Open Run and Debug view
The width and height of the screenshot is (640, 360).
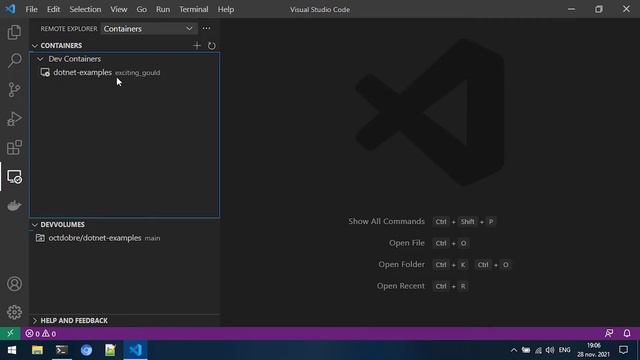click(x=14, y=119)
